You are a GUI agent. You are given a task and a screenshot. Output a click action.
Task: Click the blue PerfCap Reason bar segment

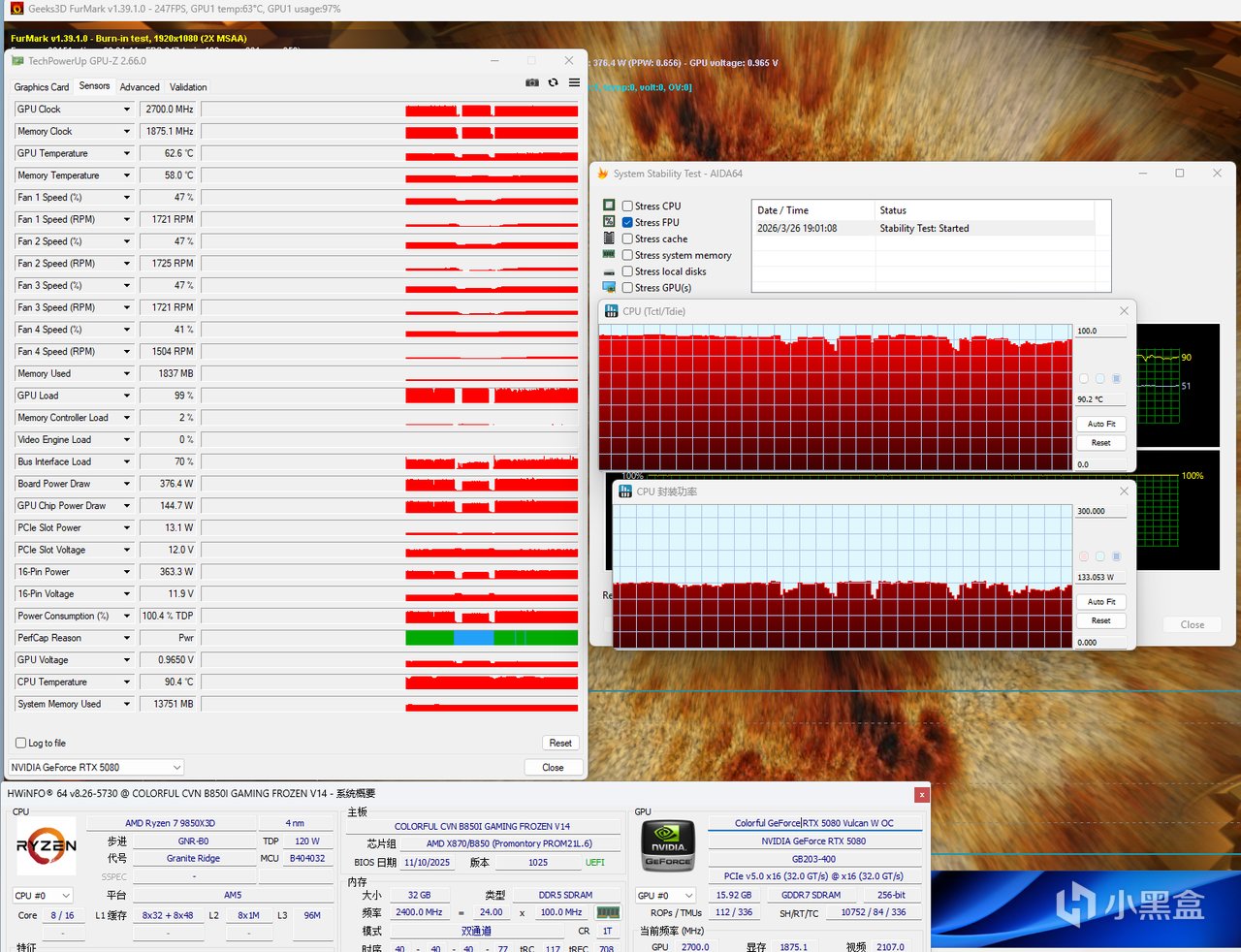[473, 638]
